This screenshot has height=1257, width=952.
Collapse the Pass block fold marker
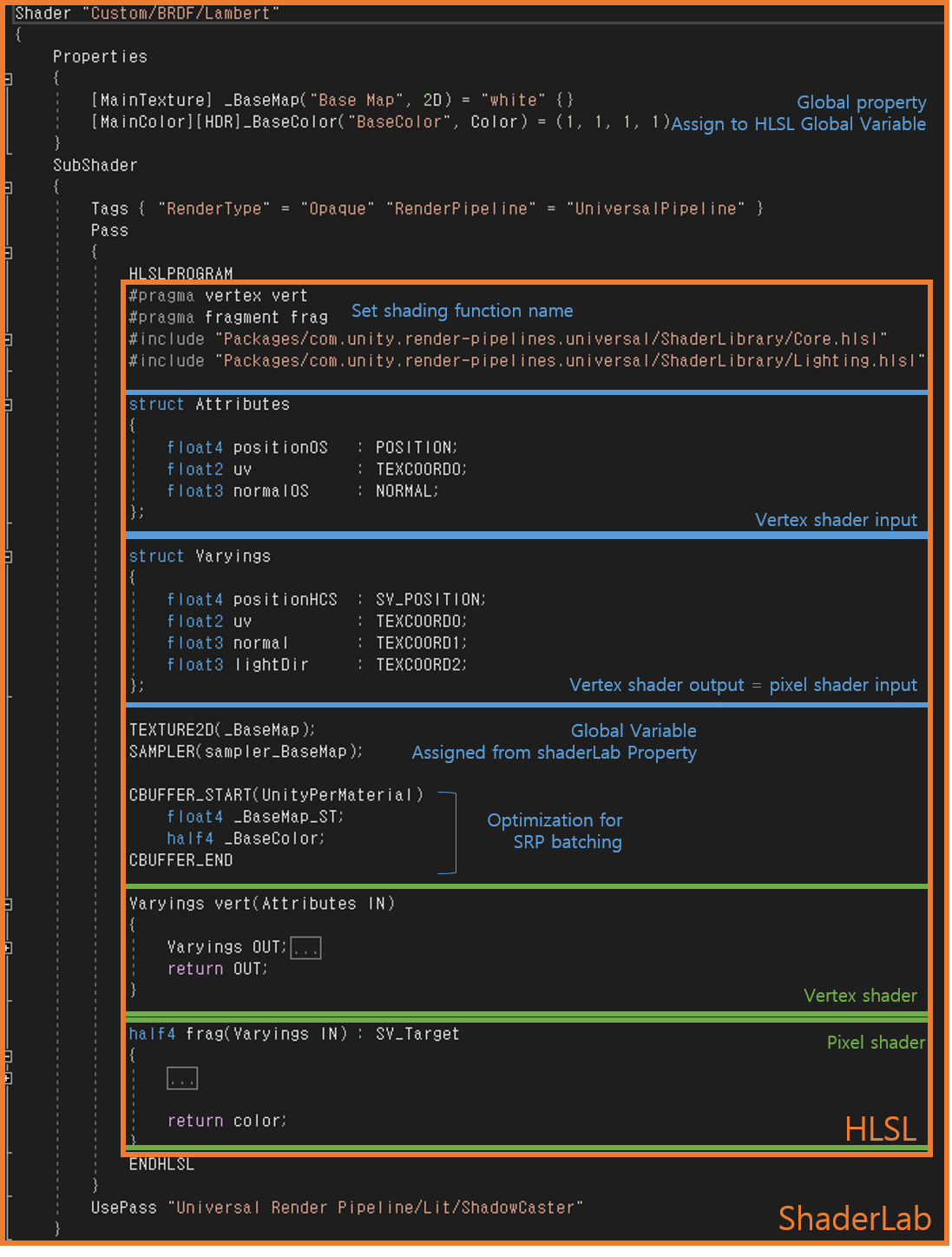tap(8, 253)
